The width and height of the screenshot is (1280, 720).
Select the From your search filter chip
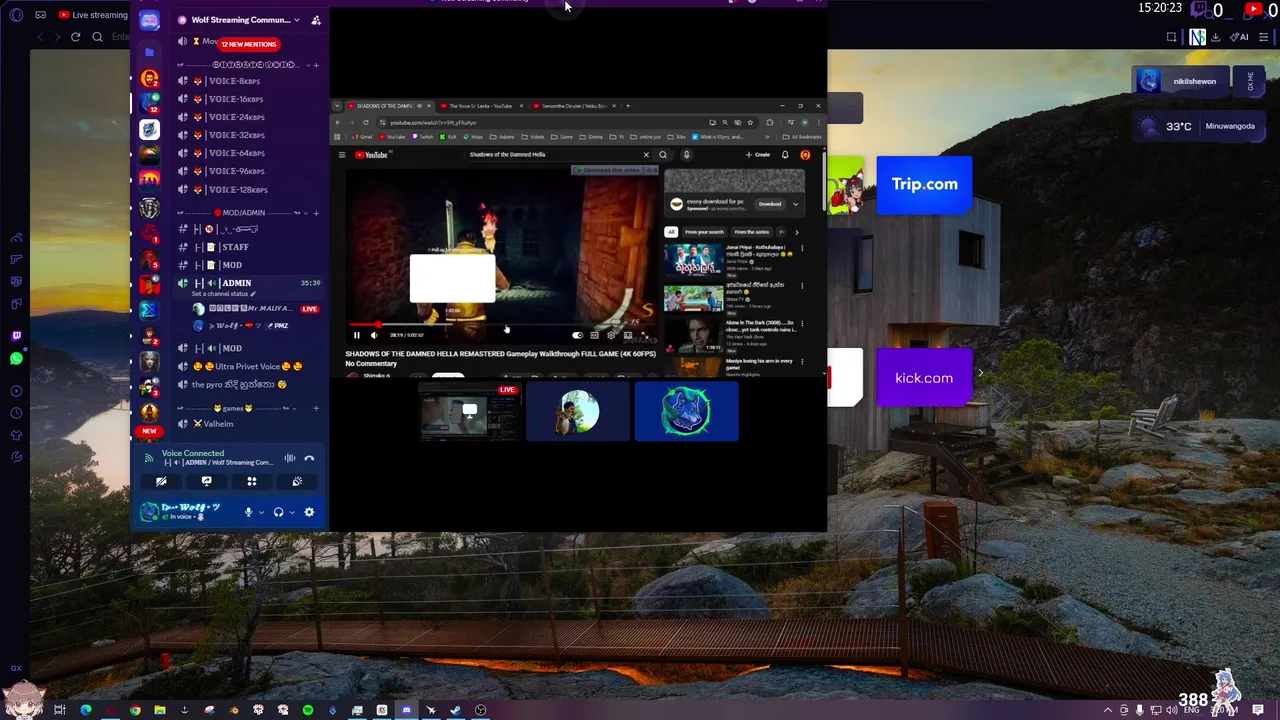pos(704,232)
